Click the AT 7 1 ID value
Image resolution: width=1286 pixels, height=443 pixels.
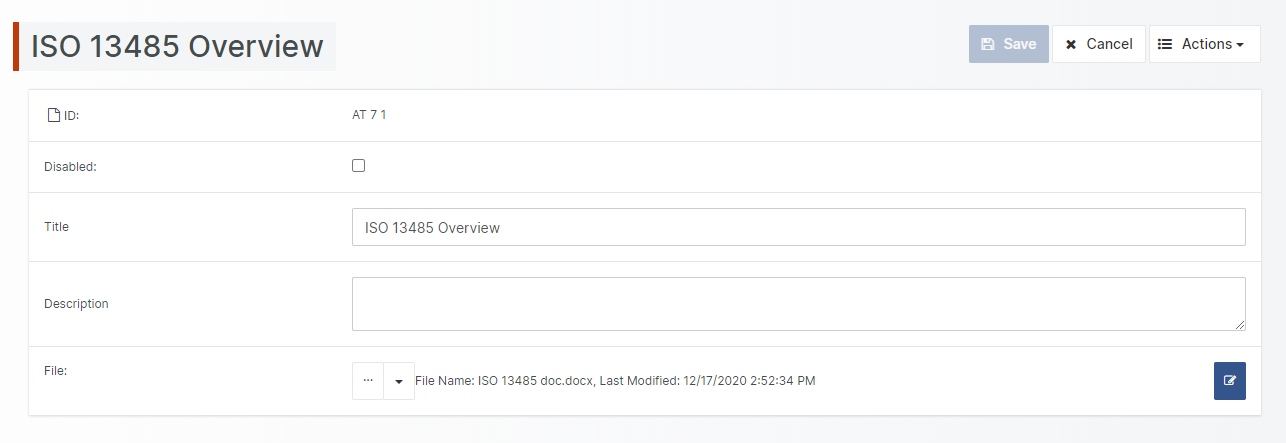369,115
